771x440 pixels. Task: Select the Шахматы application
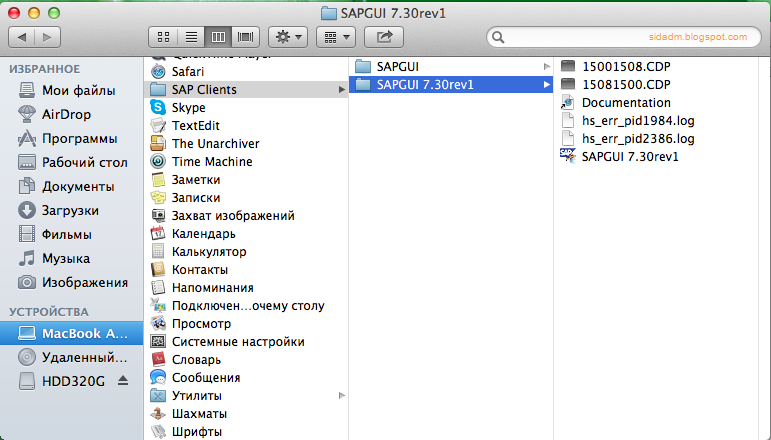point(246,414)
